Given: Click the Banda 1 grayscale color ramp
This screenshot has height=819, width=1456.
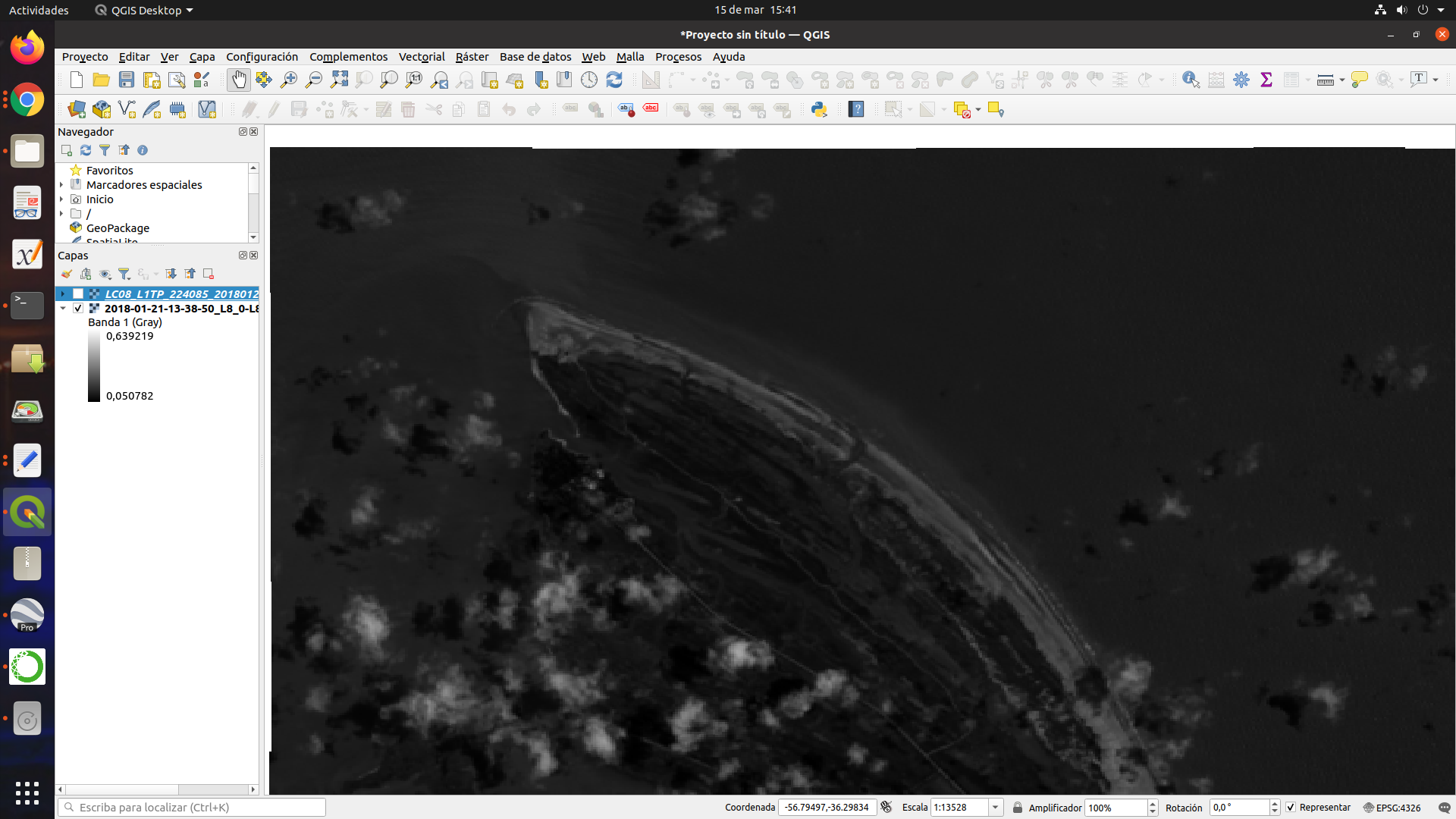Looking at the screenshot, I should [93, 366].
